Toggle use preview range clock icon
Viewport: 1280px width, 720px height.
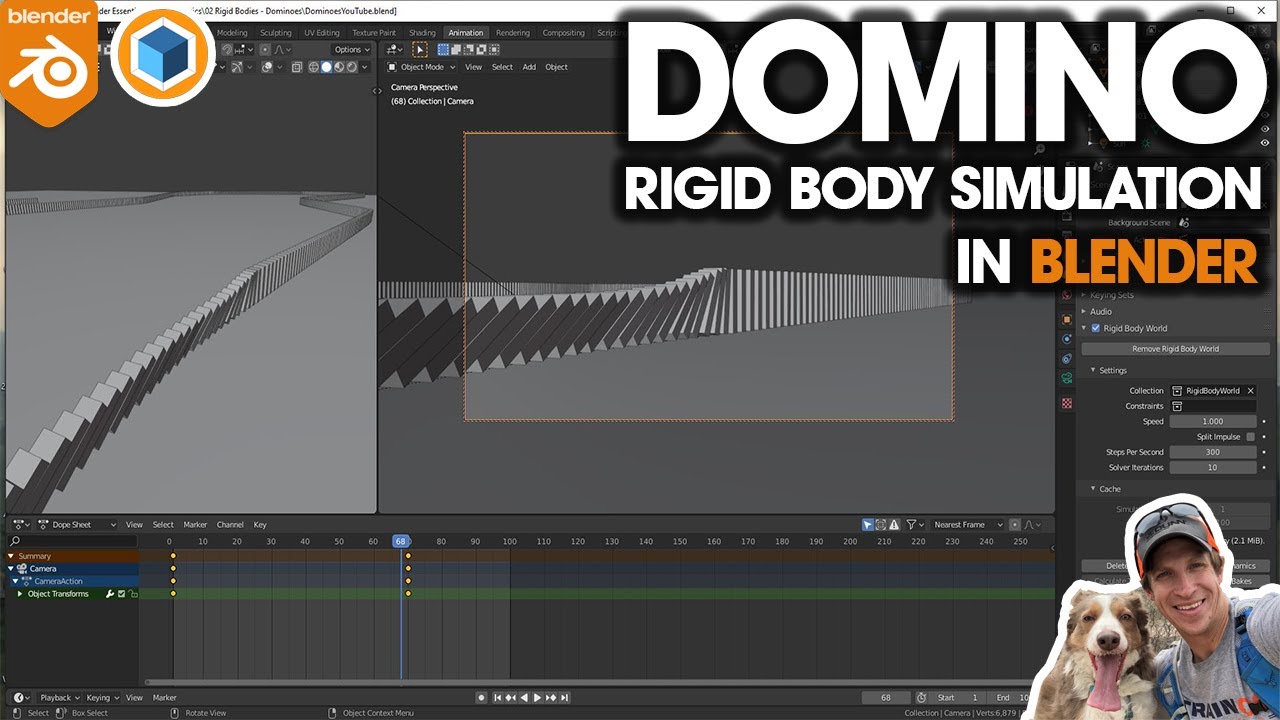921,697
